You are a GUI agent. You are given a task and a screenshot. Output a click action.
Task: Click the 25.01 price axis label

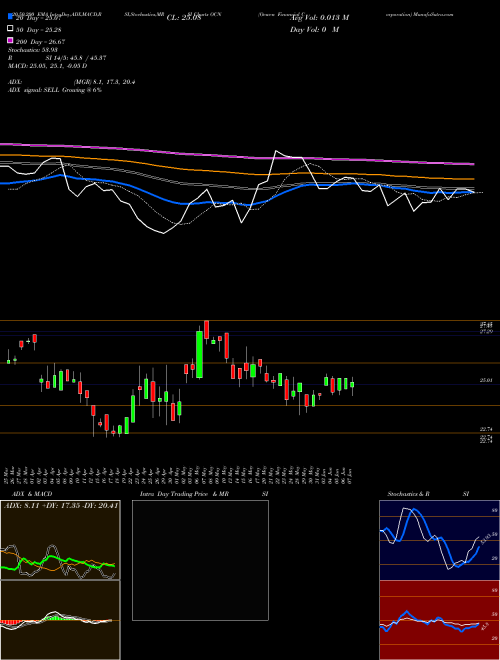coord(486,381)
